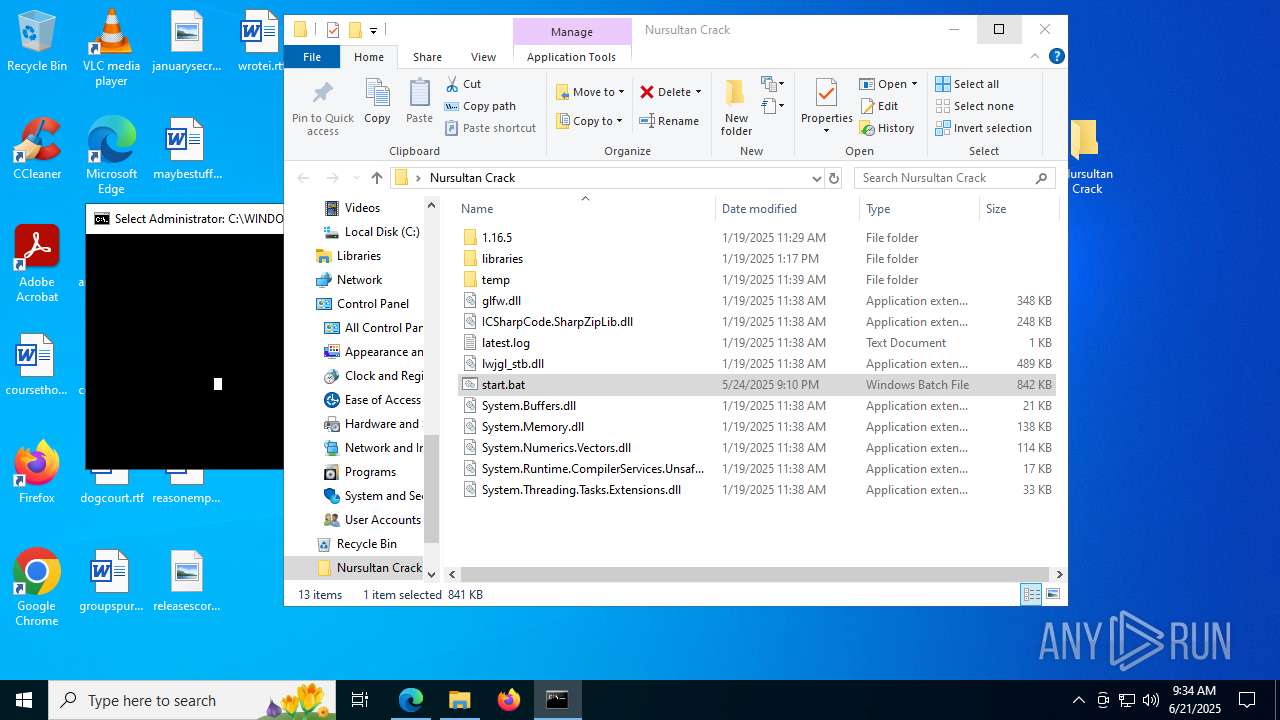Click Task View on taskbar
This screenshot has height=720, width=1280.
coord(361,700)
